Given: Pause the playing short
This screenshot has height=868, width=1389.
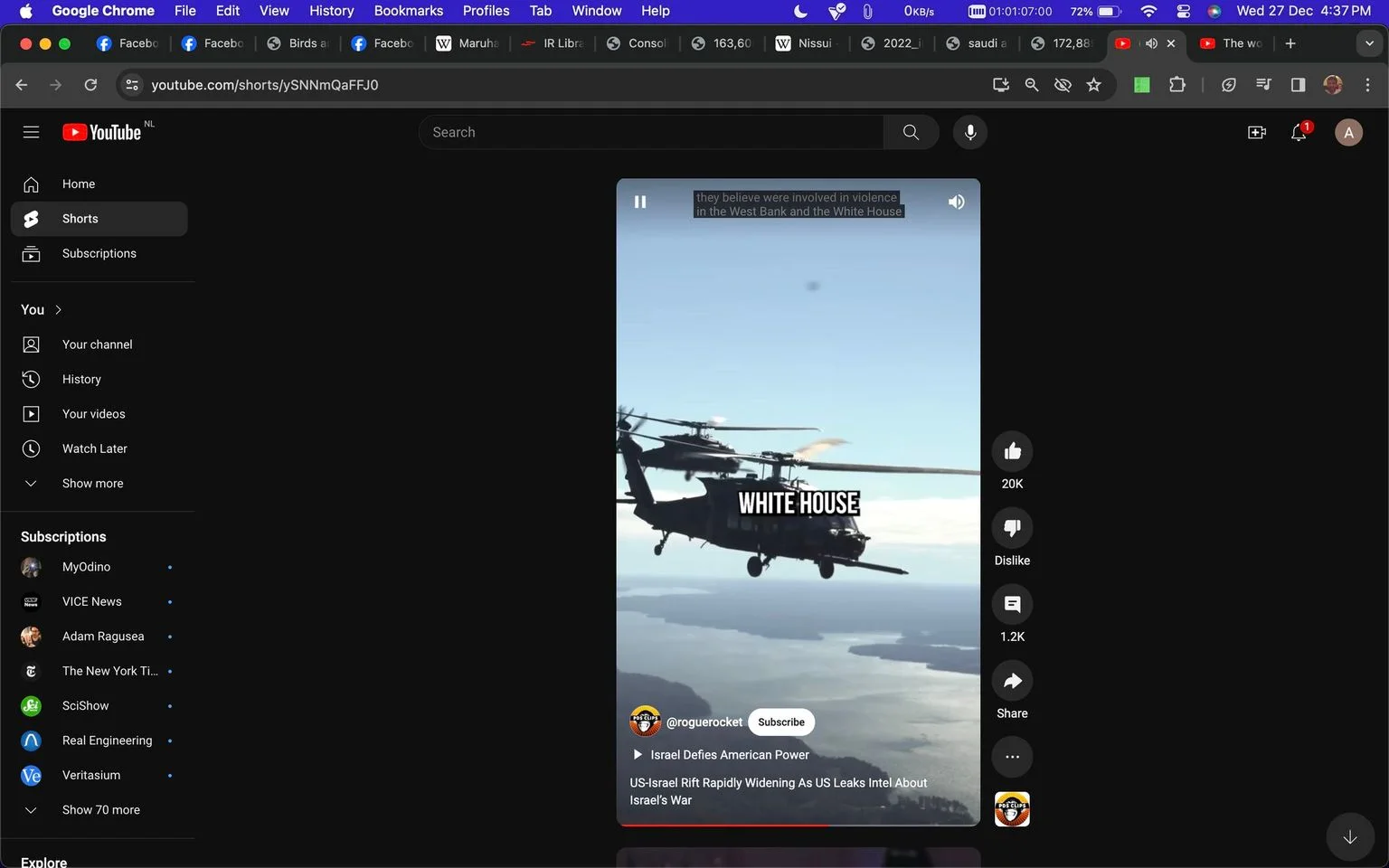Looking at the screenshot, I should pyautogui.click(x=640, y=202).
